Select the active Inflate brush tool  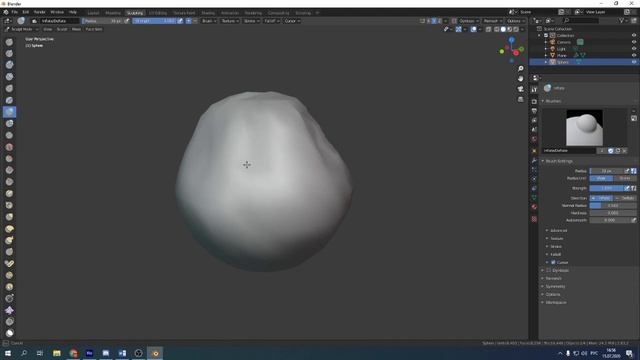click(9, 112)
